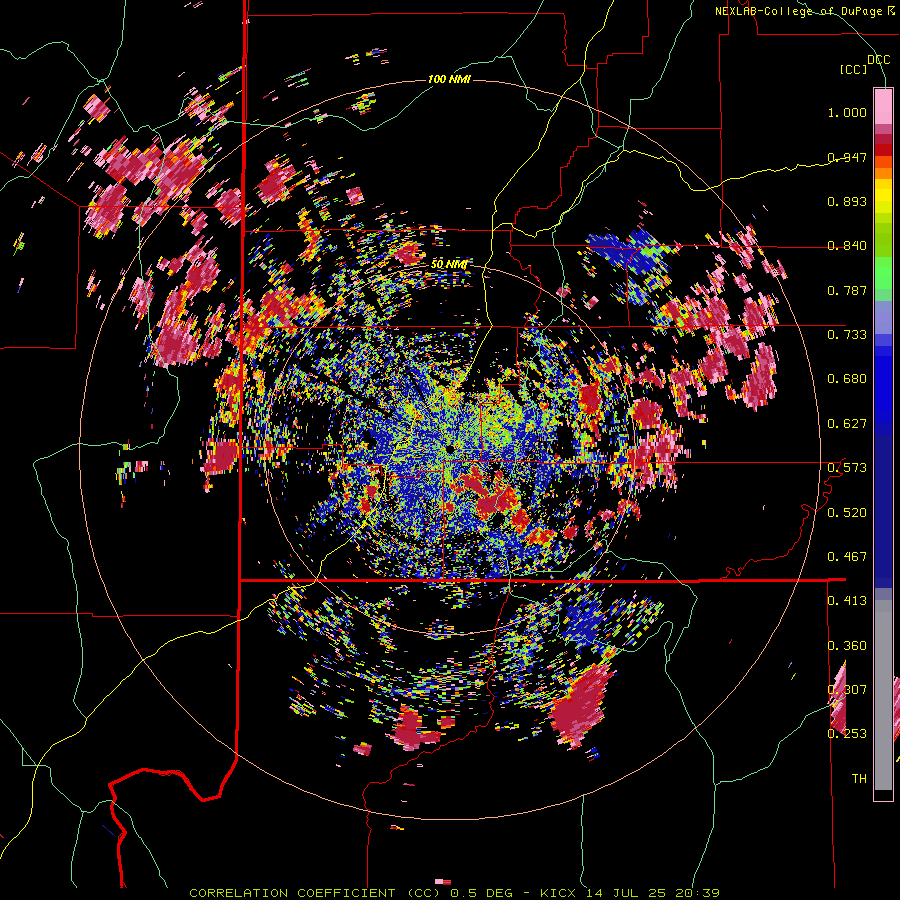Select the 0.733 scale value
The image size is (900, 900).
847,335
